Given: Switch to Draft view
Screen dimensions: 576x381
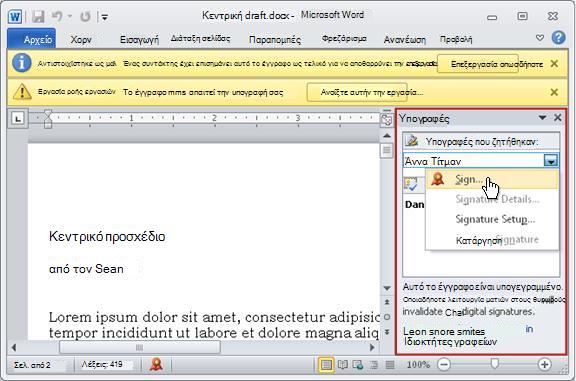Looking at the screenshot, I should pyautogui.click(x=390, y=365).
